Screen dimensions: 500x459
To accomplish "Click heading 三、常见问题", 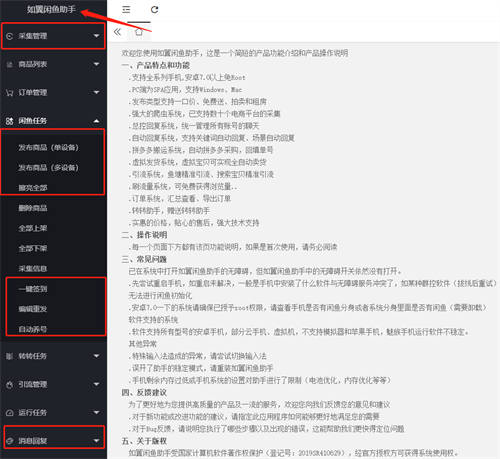I will (x=144, y=259).
